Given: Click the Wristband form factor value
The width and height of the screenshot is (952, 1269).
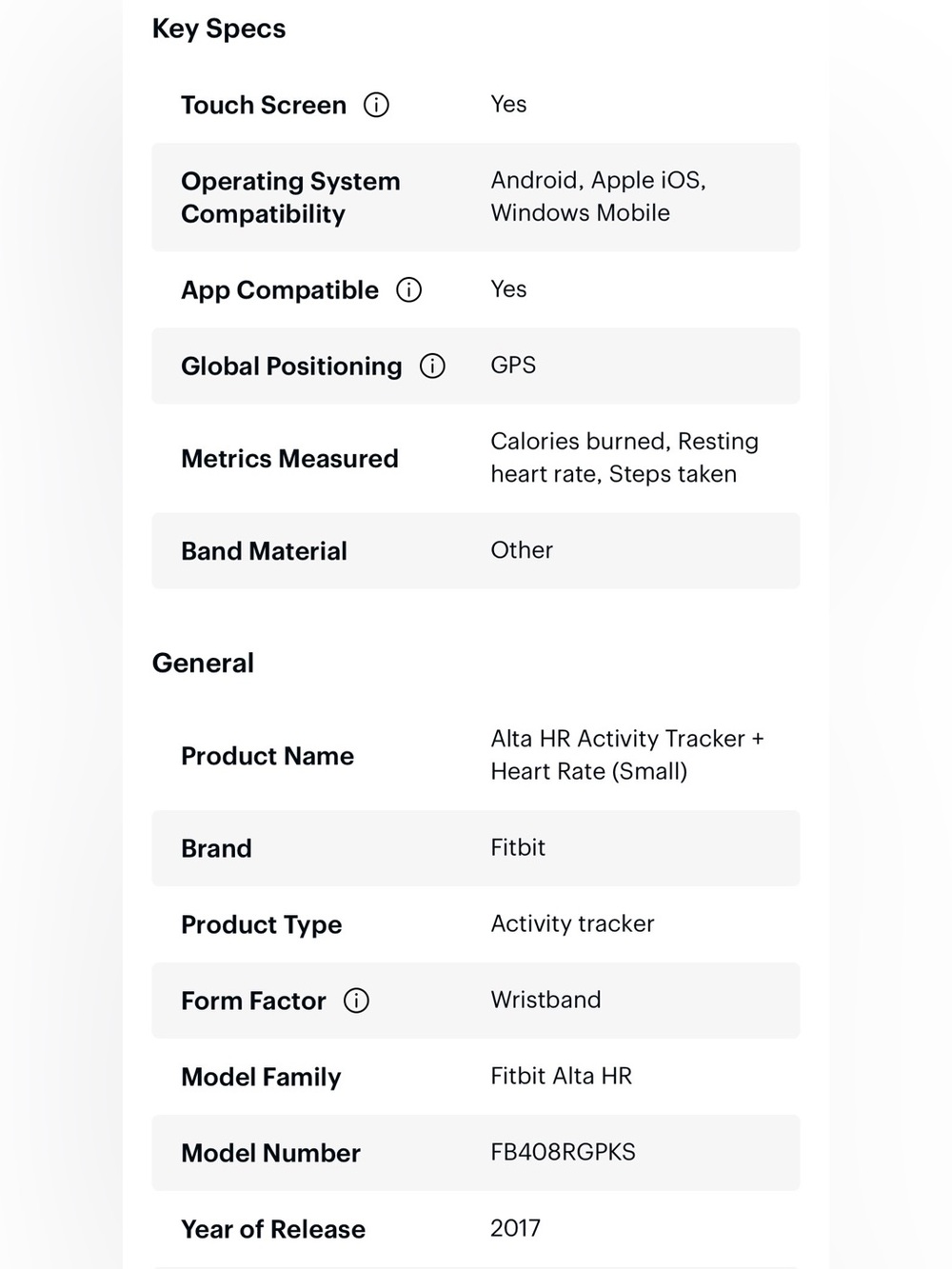Looking at the screenshot, I should tap(545, 1000).
